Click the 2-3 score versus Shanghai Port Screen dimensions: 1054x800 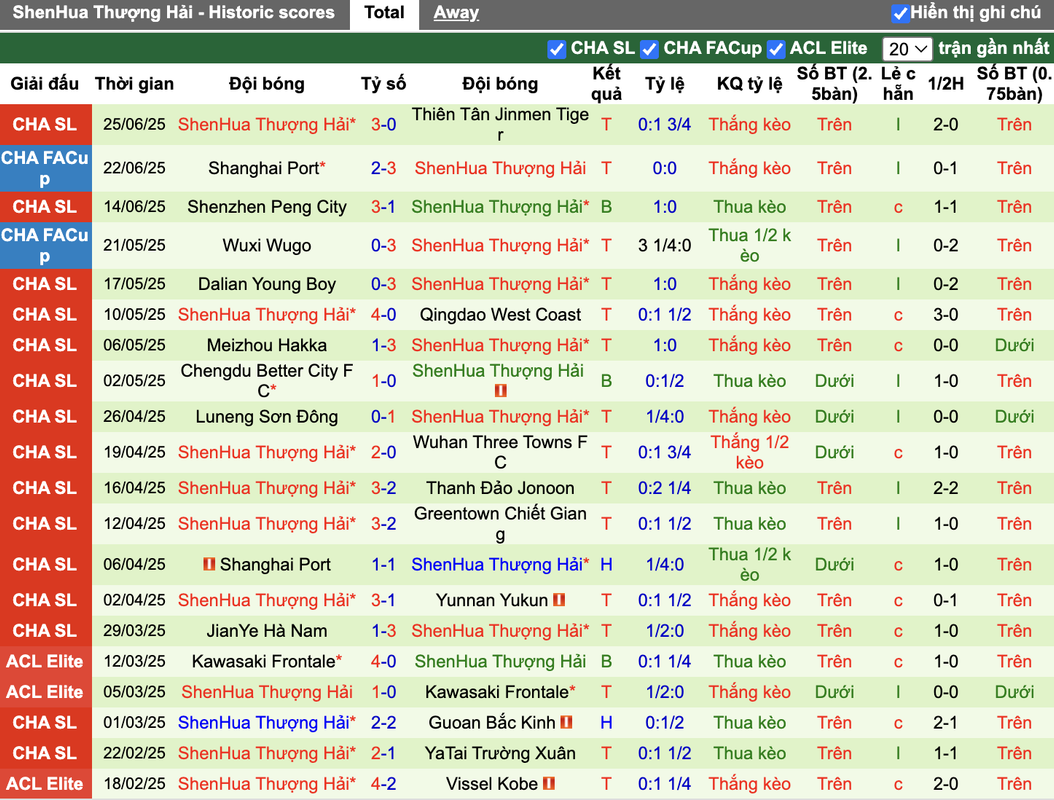[x=383, y=168]
